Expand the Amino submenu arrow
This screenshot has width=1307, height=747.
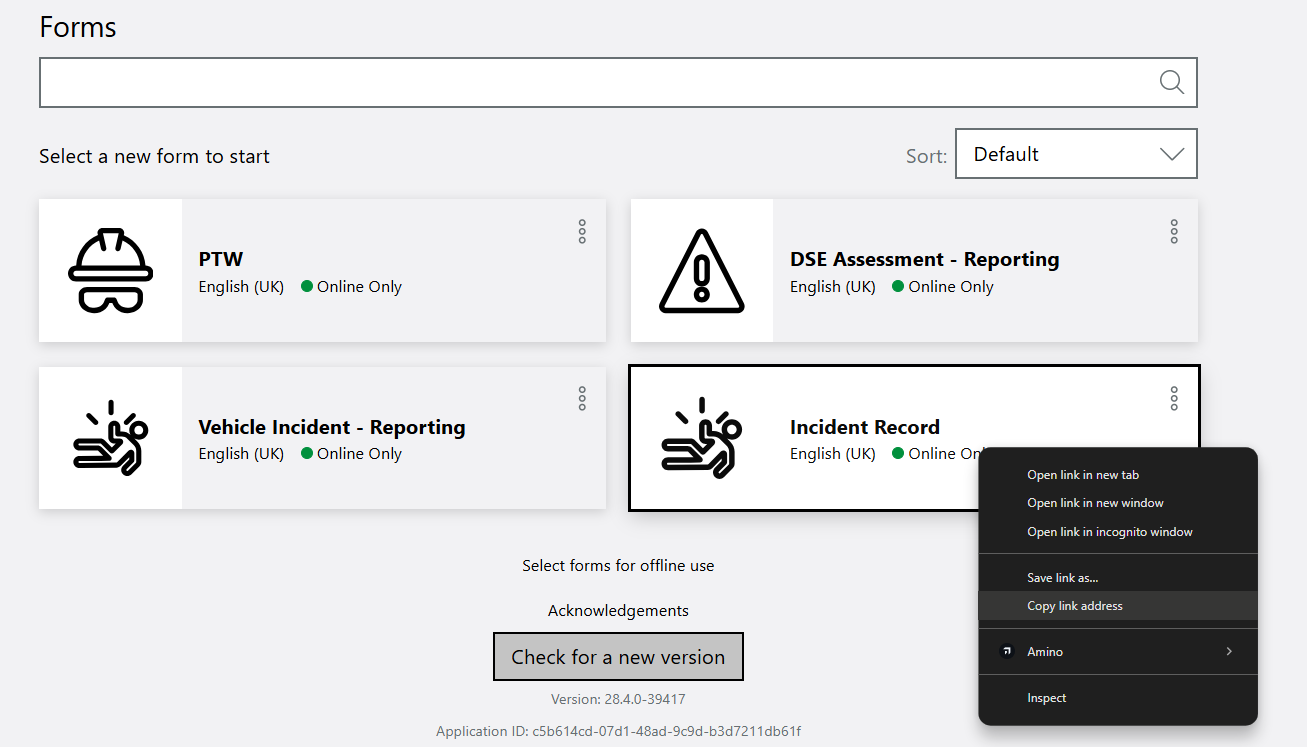click(1229, 652)
